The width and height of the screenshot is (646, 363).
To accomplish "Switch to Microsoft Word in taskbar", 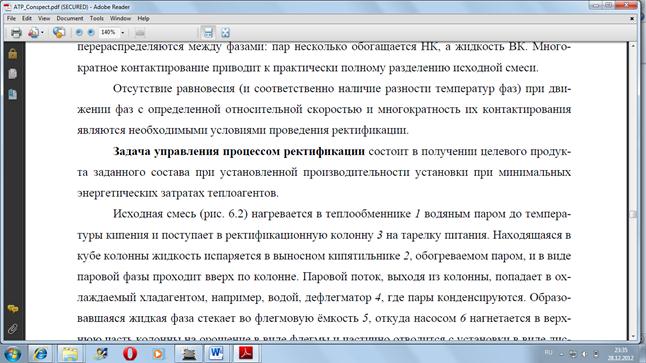I will coord(216,354).
